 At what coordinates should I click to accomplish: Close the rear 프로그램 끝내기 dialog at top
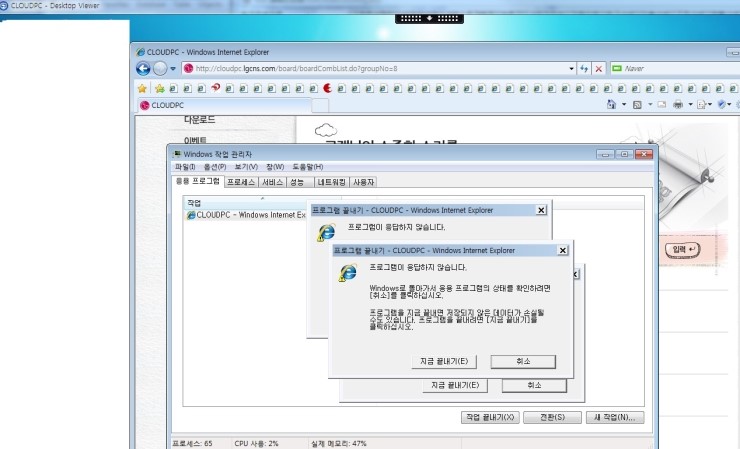coord(541,210)
